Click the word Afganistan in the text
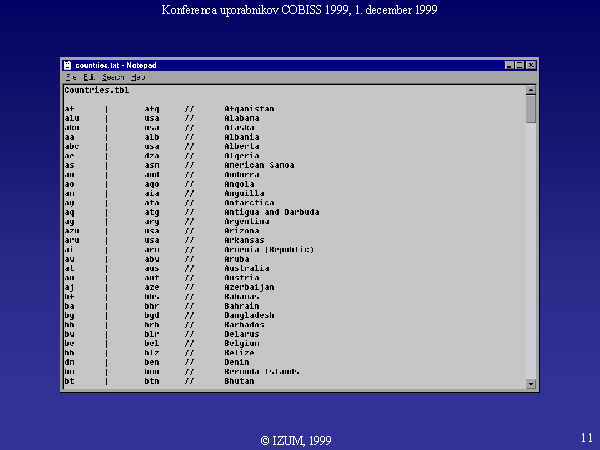The width and height of the screenshot is (600, 450). click(x=249, y=108)
